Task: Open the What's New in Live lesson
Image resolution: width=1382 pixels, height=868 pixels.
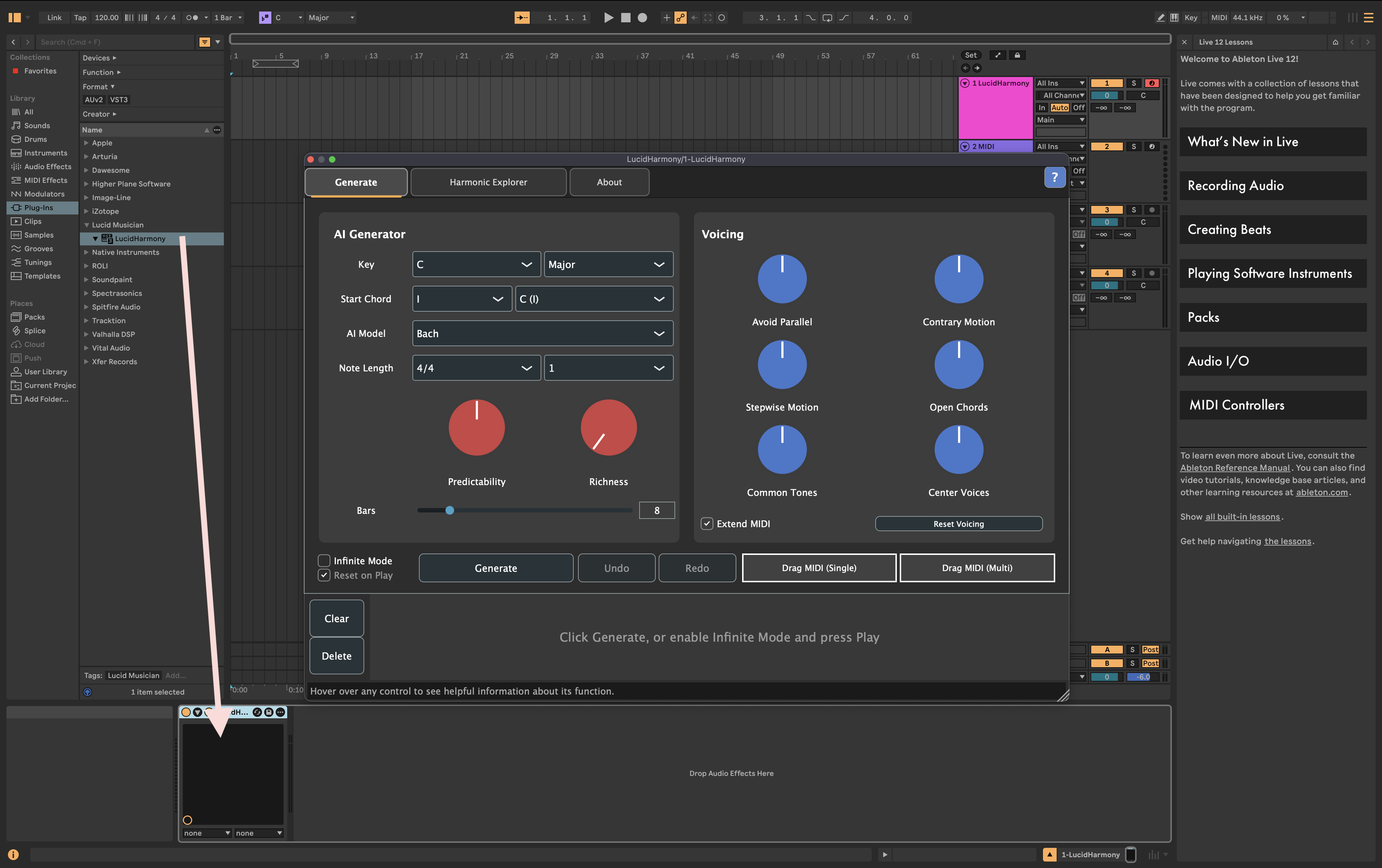Action: pos(1272,142)
